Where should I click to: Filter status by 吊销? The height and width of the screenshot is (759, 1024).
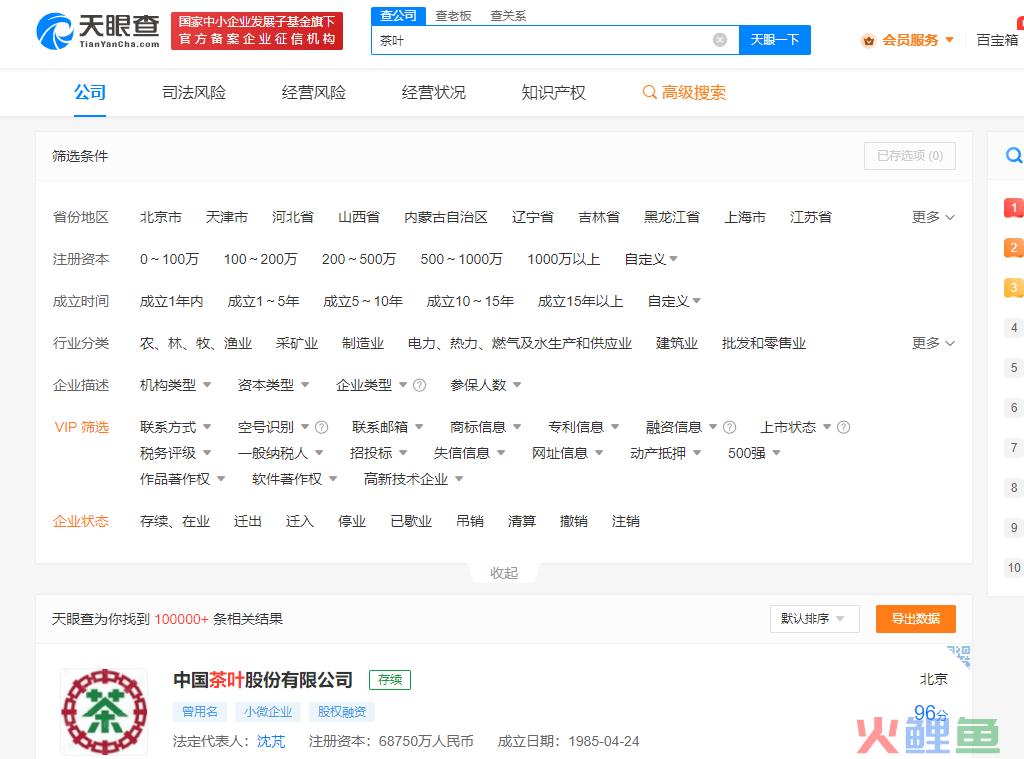click(x=470, y=521)
